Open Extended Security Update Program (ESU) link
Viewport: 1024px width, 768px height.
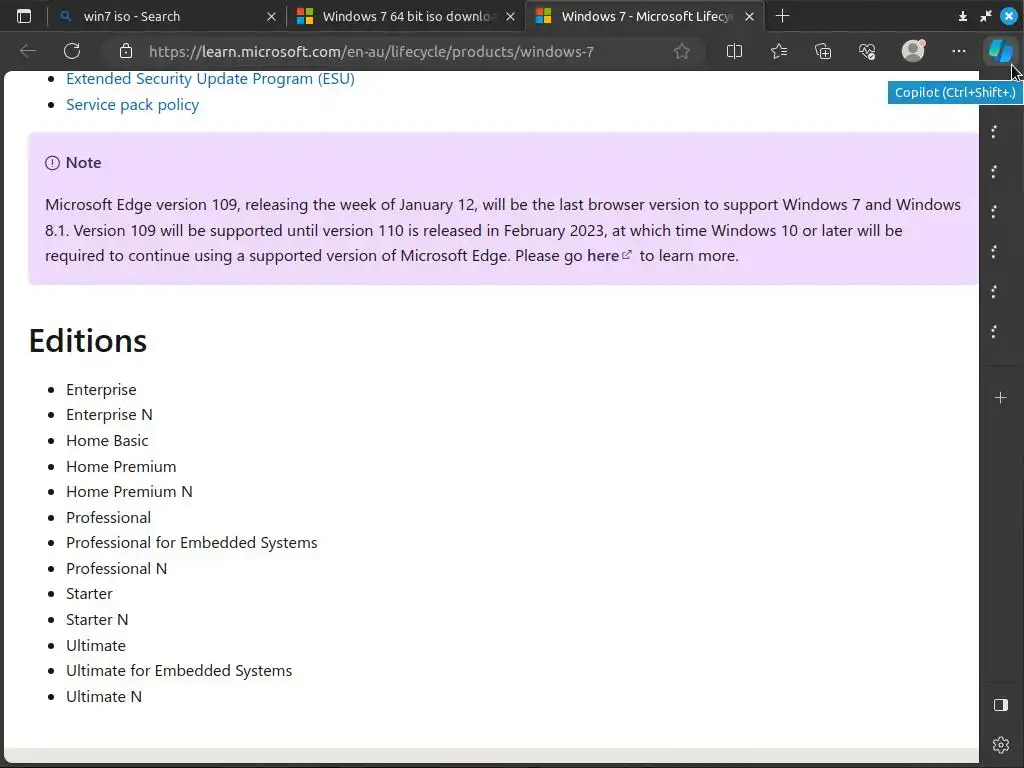point(210,79)
